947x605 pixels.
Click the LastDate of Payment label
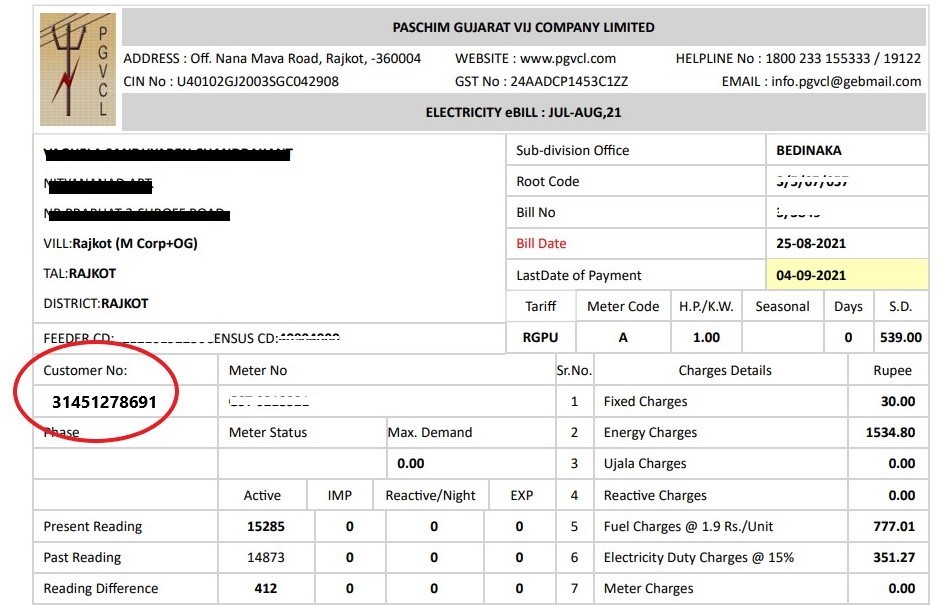(579, 275)
